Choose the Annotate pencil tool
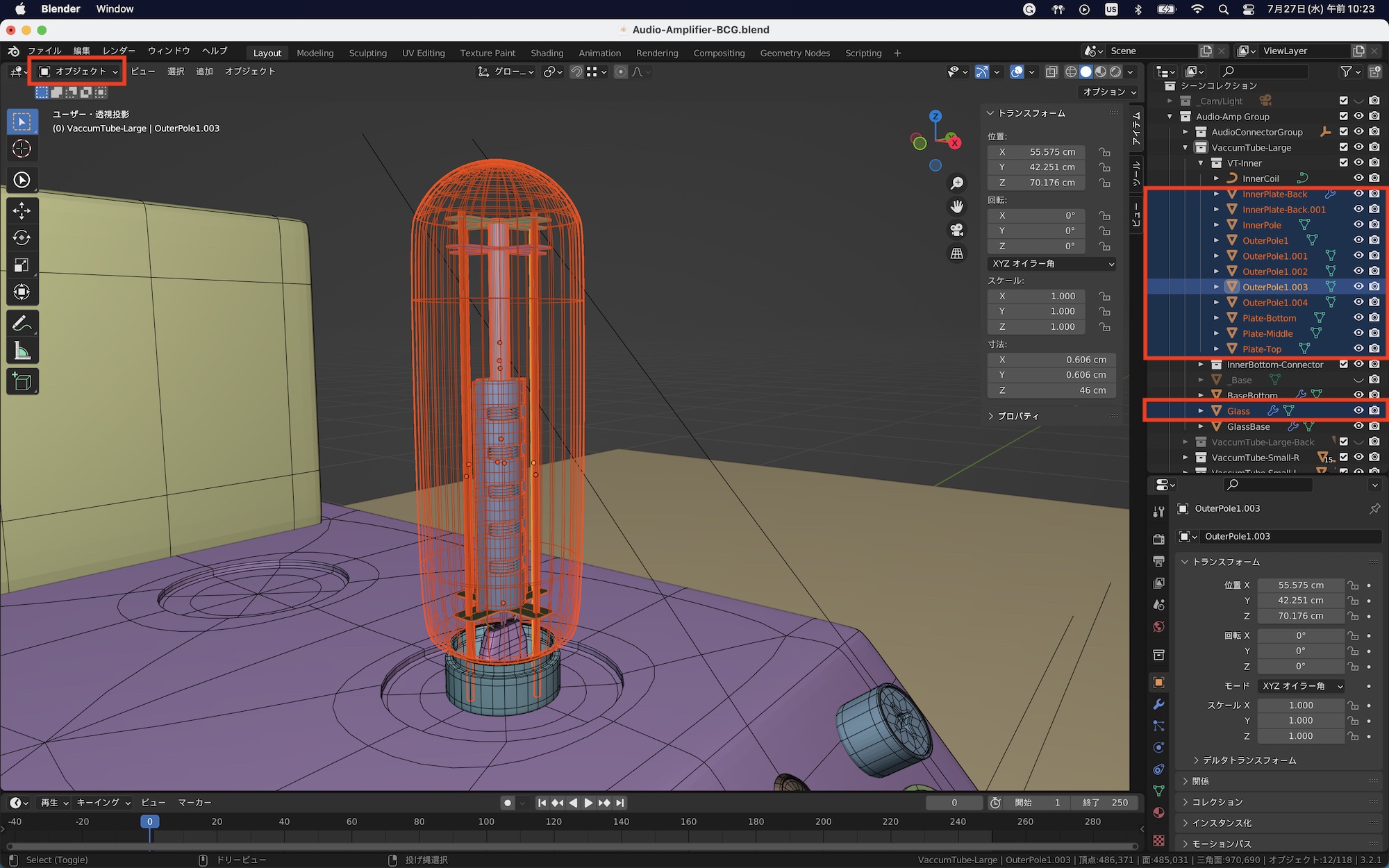This screenshot has width=1389, height=868. [x=22, y=324]
